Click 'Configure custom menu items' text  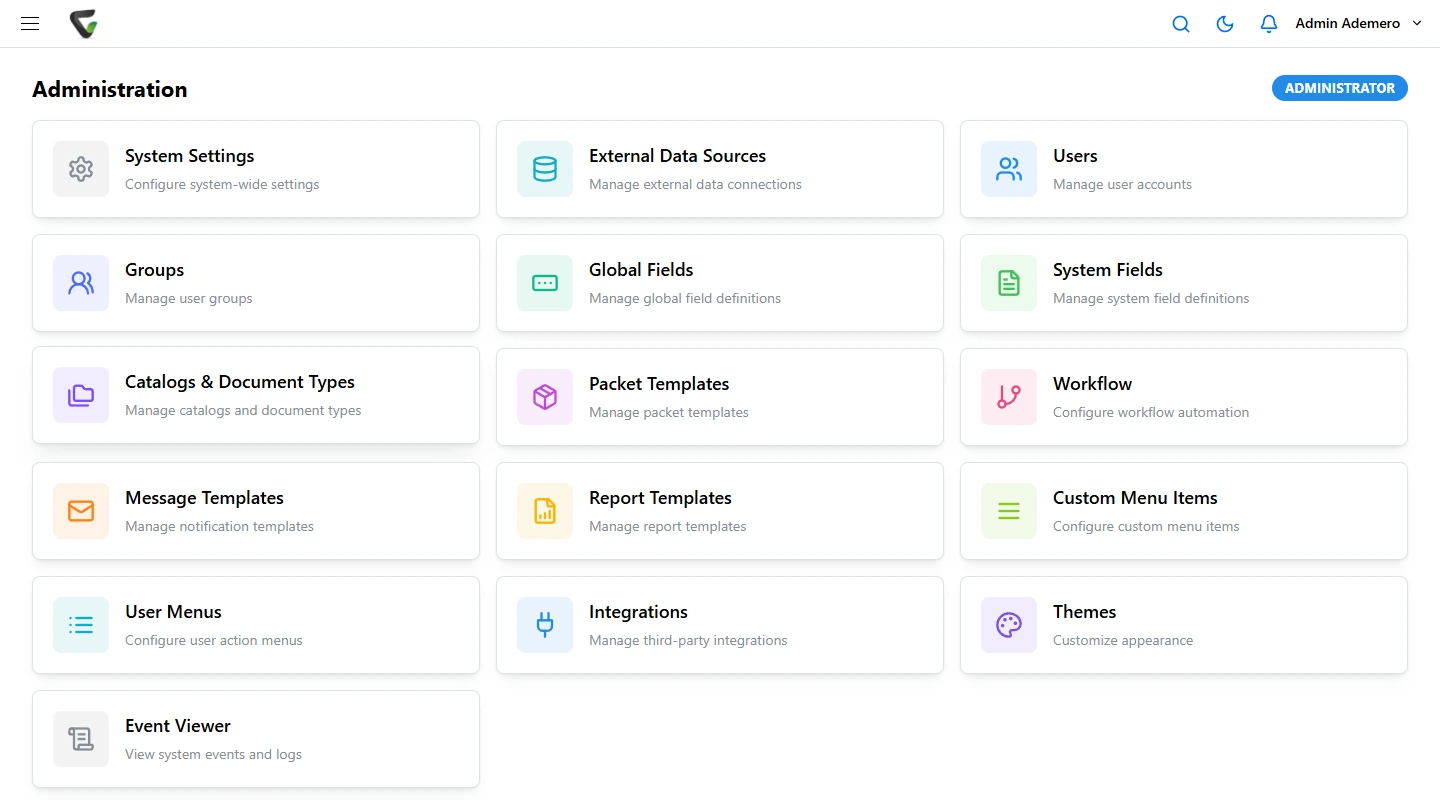1146,526
